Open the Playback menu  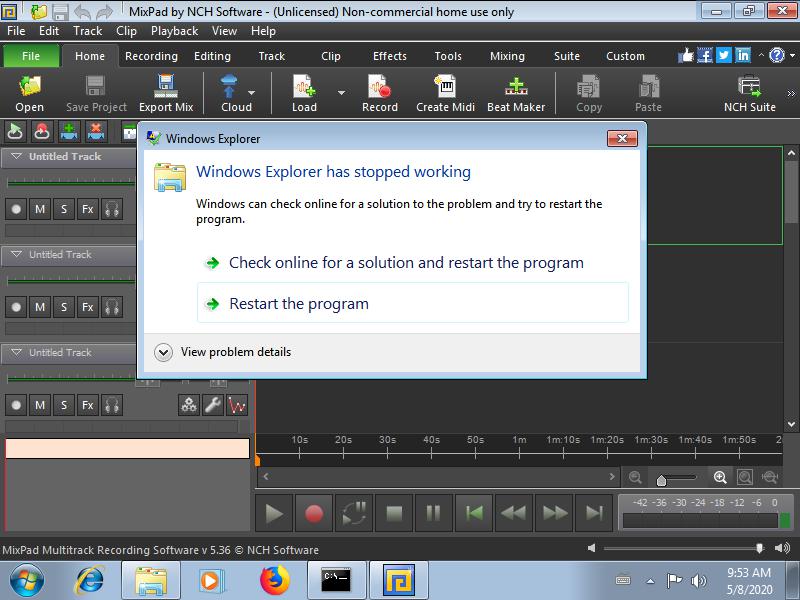coord(174,31)
